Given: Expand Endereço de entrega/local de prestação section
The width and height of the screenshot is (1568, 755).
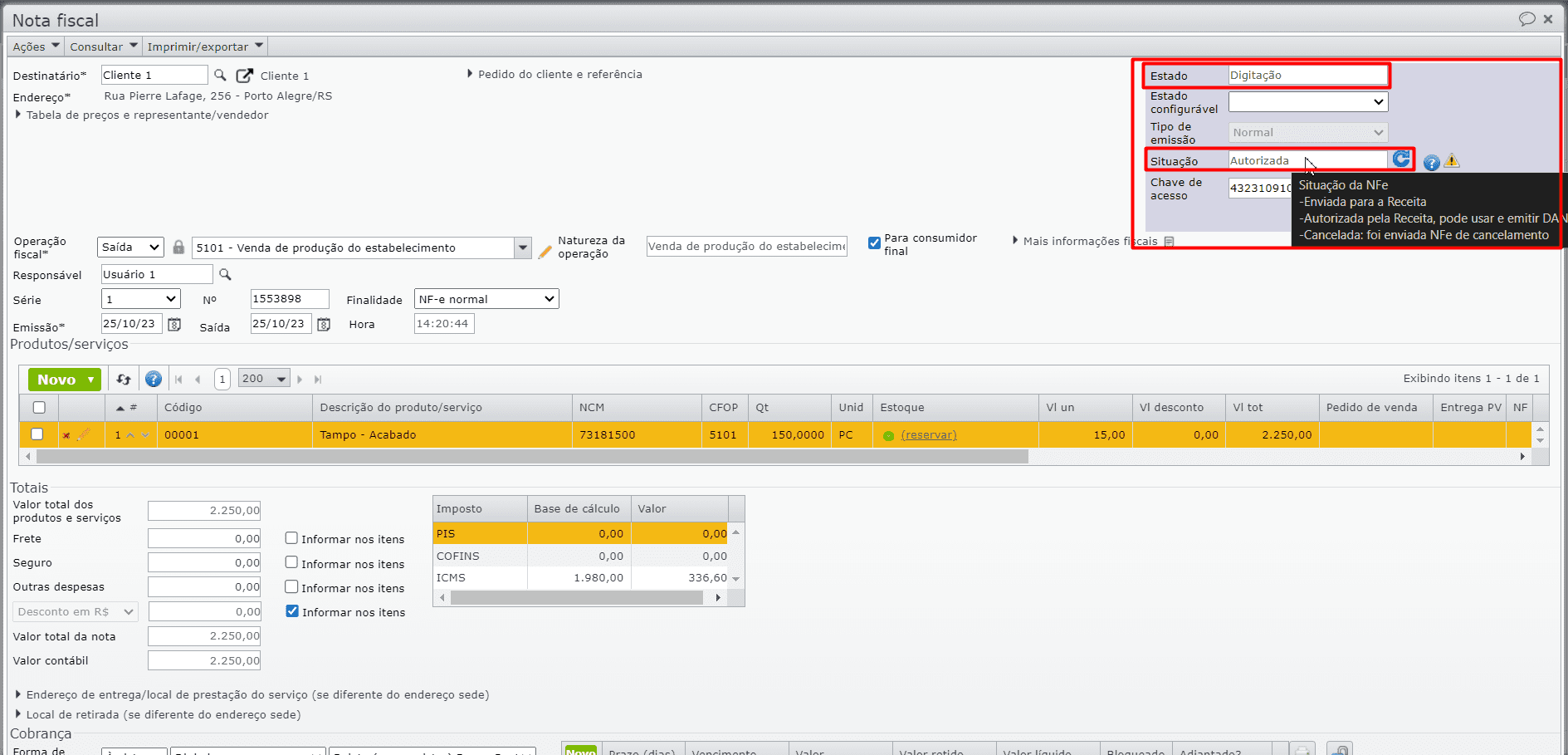Looking at the screenshot, I should pos(252,695).
